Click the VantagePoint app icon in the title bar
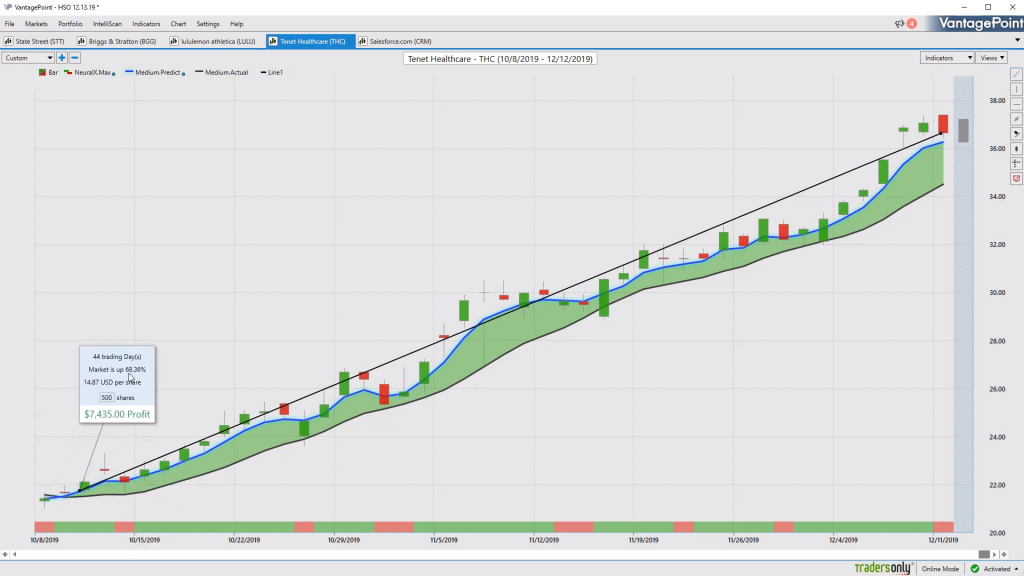The height and width of the screenshot is (576, 1024). [x=8, y=7]
